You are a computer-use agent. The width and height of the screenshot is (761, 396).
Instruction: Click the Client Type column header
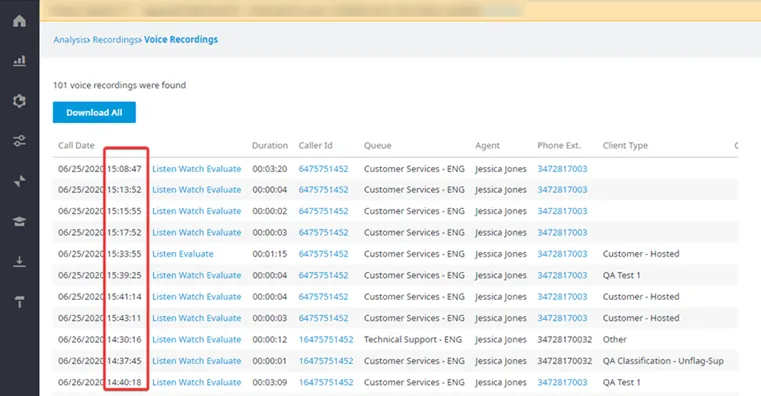(625, 146)
